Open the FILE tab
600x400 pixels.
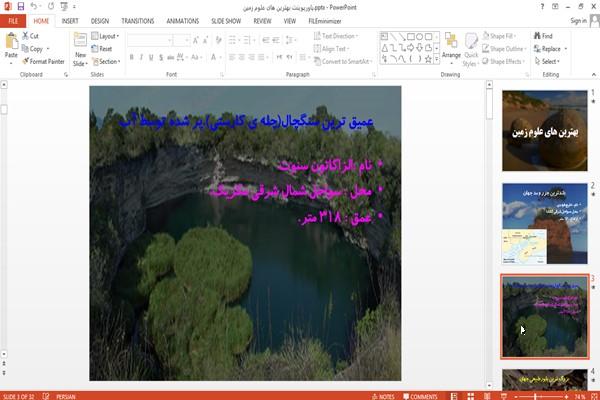click(x=13, y=21)
